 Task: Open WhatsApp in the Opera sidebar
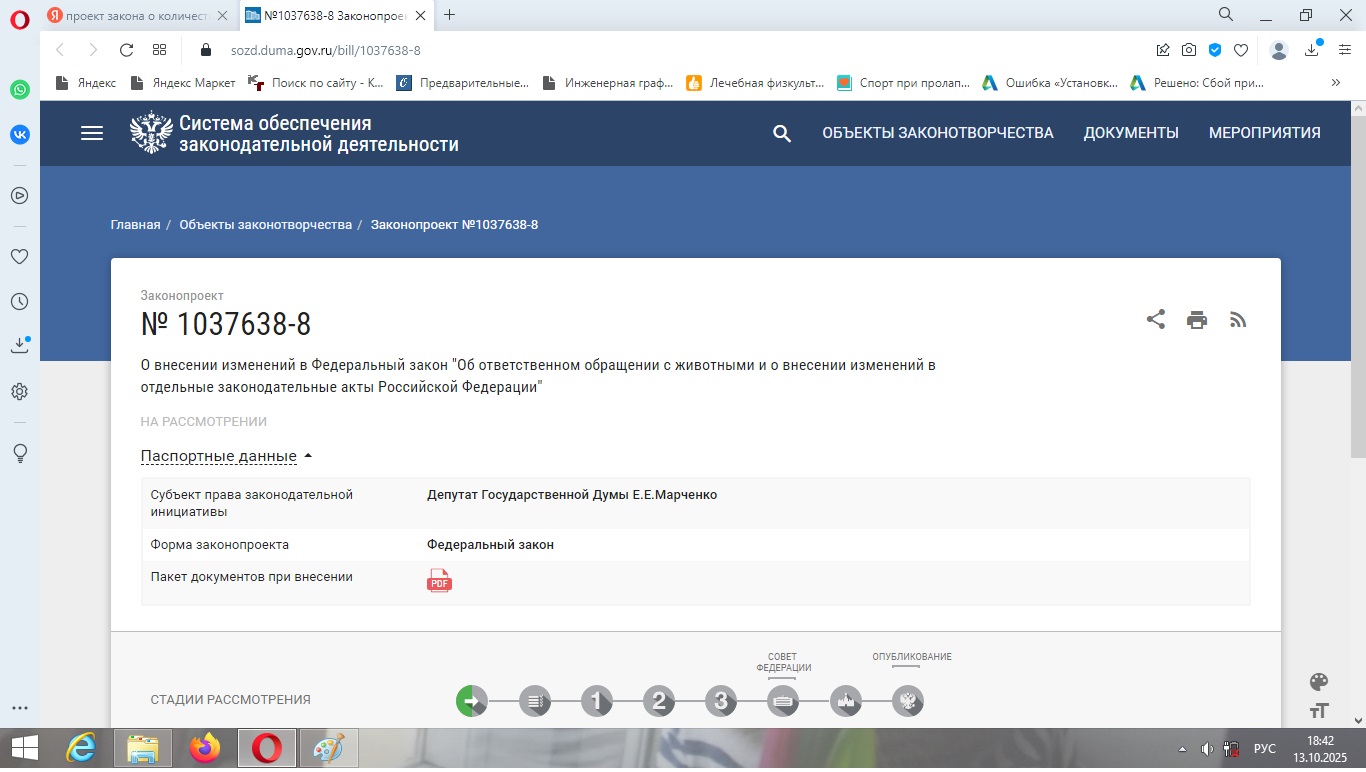(19, 89)
